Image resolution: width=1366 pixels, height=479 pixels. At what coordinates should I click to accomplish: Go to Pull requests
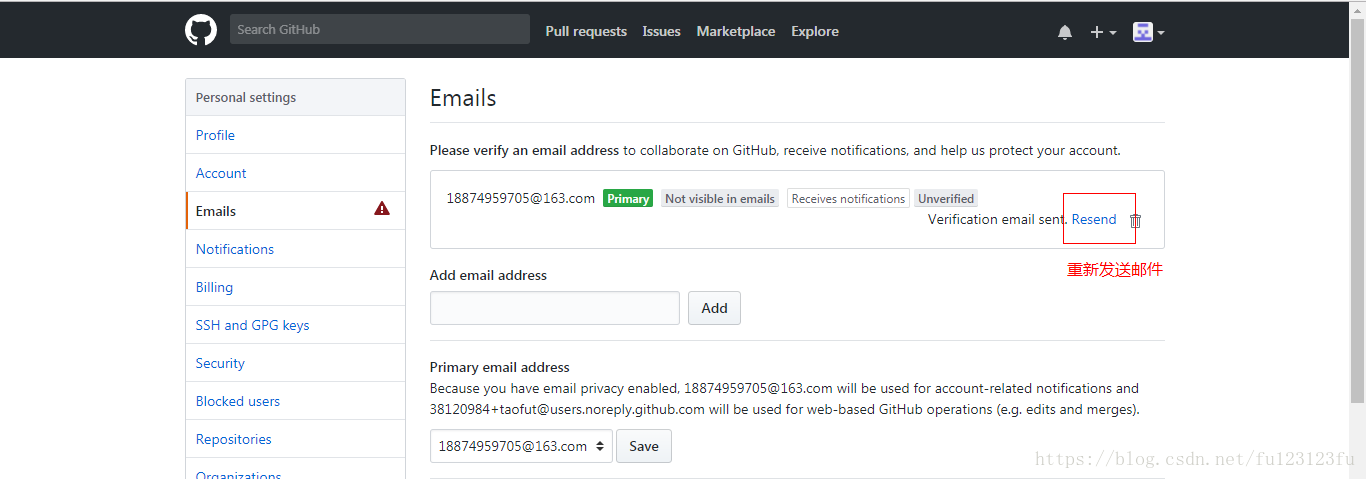point(586,31)
